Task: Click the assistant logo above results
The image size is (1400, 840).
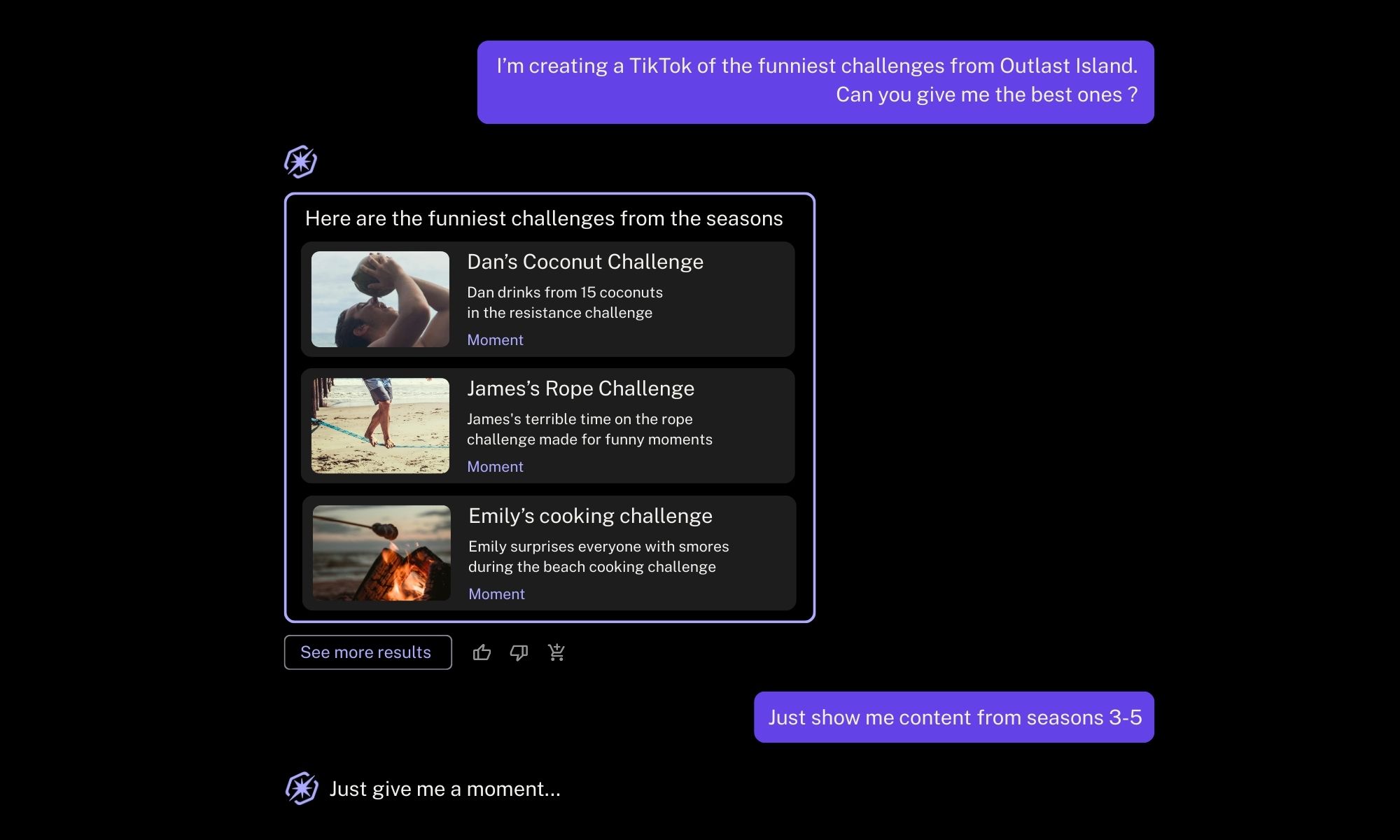Action: pos(301,162)
